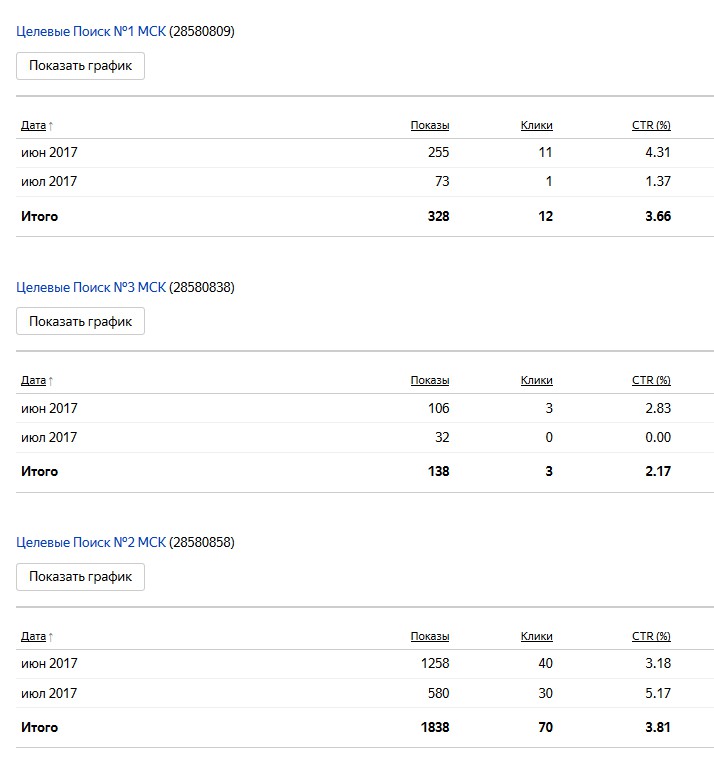714x776 pixels.
Task: Sort third table by CTR (%) column
Action: coord(651,636)
